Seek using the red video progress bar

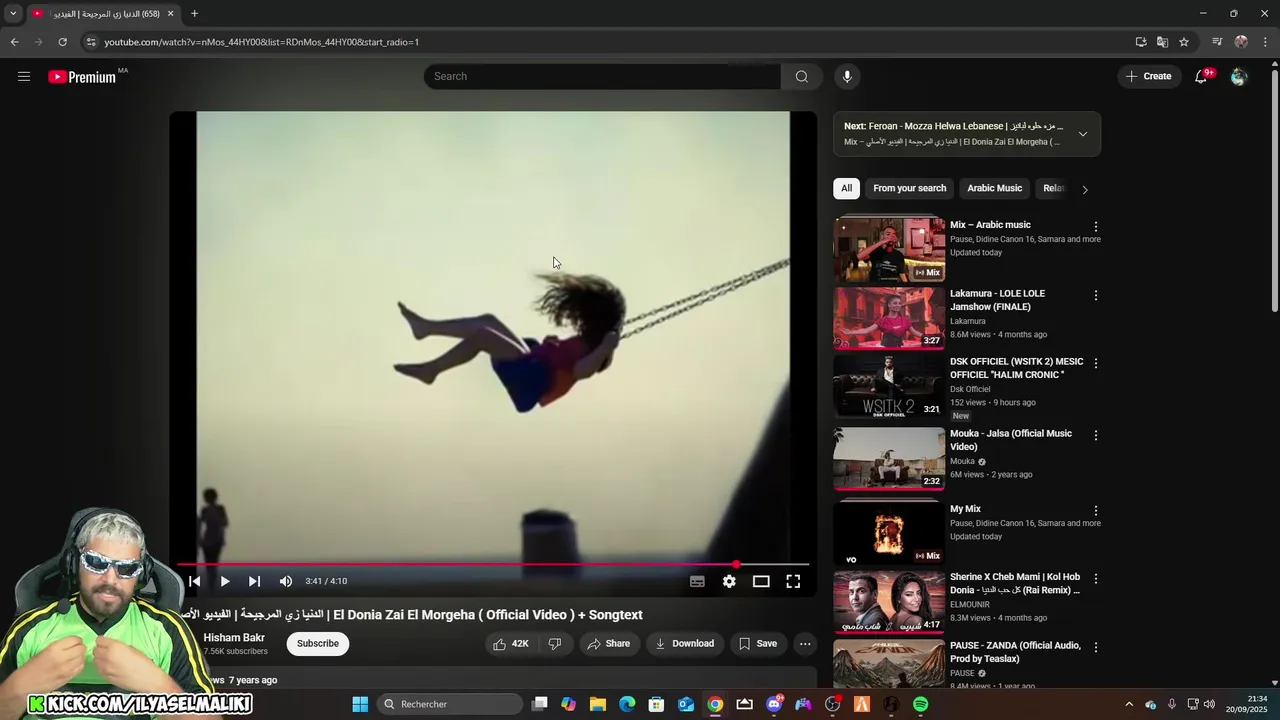tap(493, 565)
